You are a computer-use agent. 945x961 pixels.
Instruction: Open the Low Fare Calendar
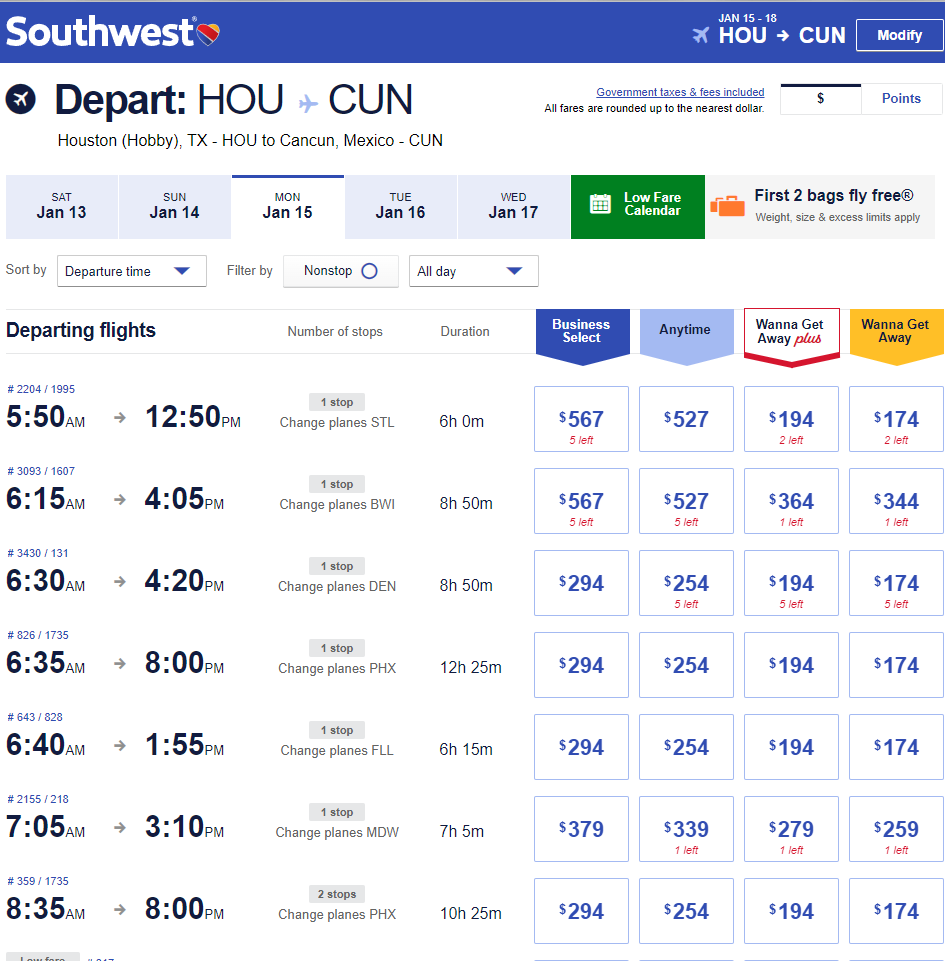click(637, 207)
